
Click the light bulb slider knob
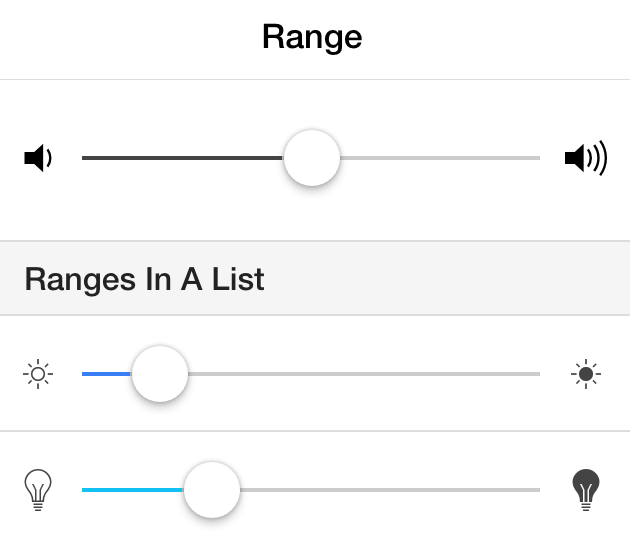coord(212,490)
